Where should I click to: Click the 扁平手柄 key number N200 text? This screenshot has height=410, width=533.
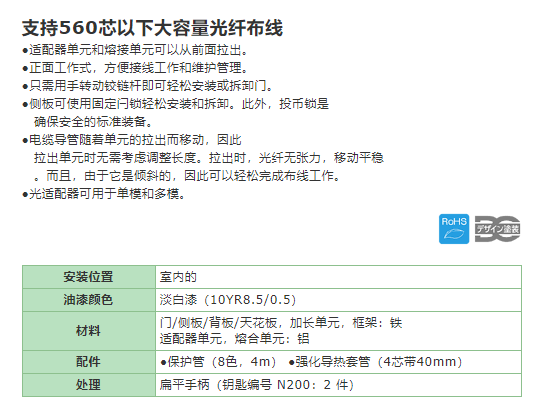click(x=257, y=385)
